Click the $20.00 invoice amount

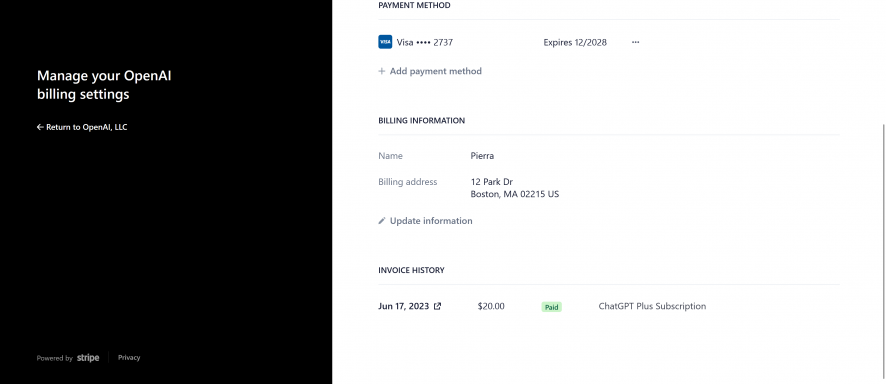click(491, 306)
